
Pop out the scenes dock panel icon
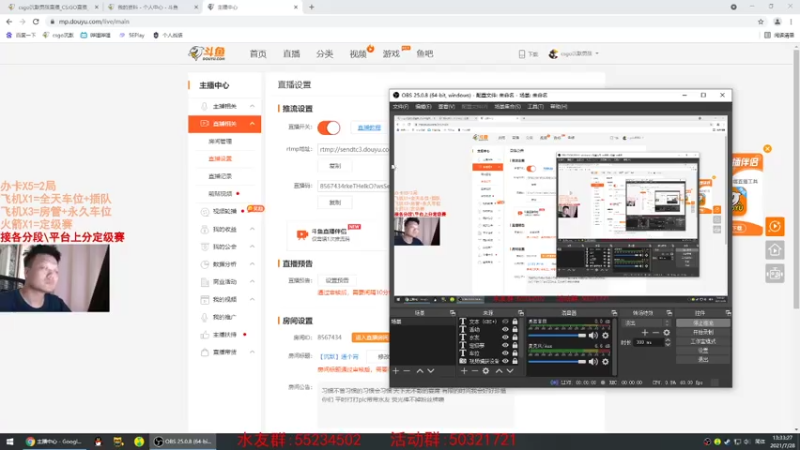click(x=453, y=313)
